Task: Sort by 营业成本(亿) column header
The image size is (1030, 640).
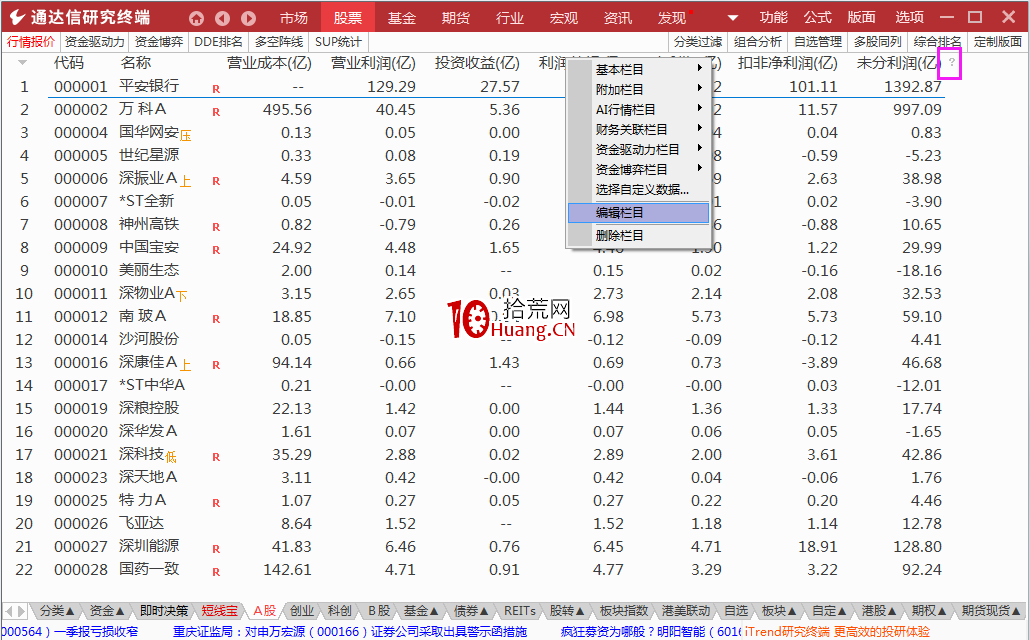Action: point(269,63)
